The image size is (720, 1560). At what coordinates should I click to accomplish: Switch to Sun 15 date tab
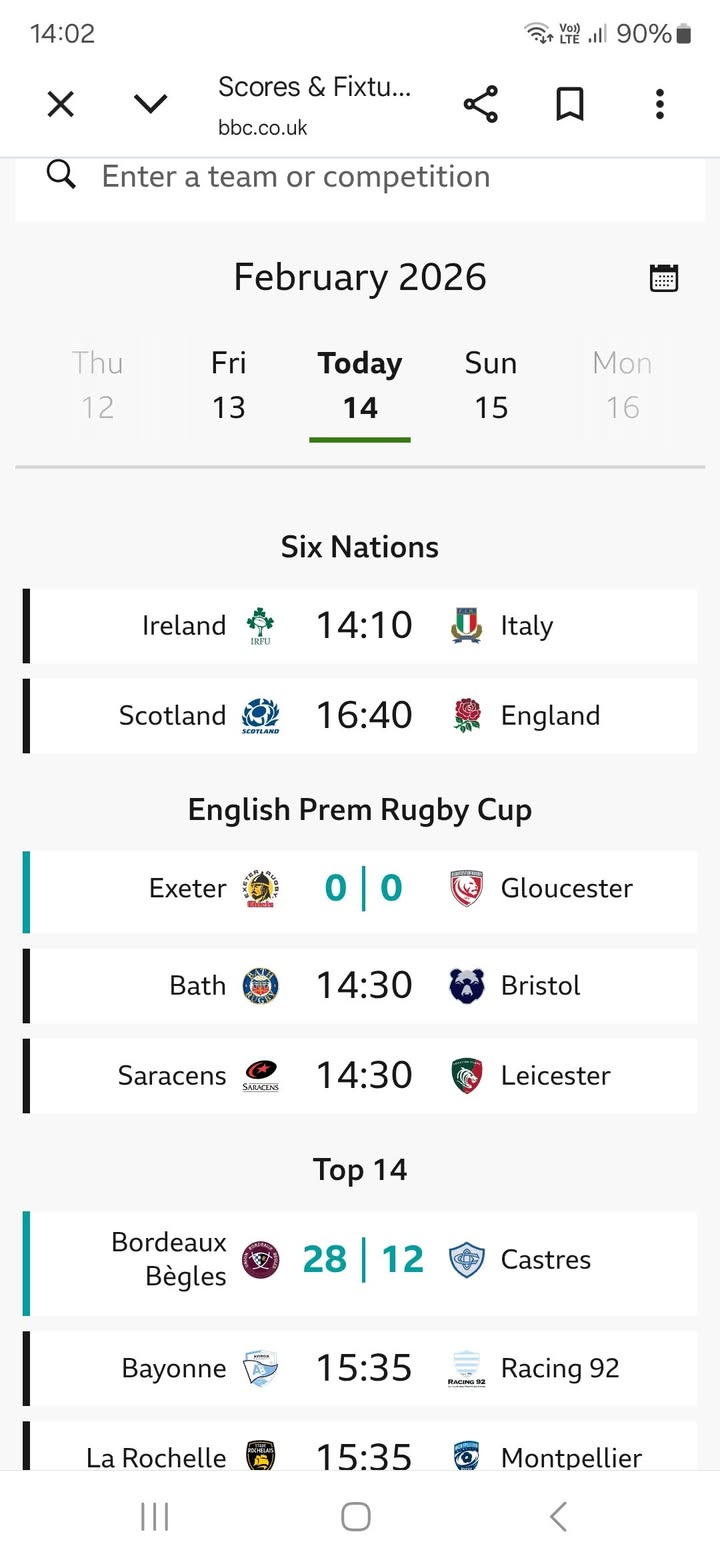[491, 385]
